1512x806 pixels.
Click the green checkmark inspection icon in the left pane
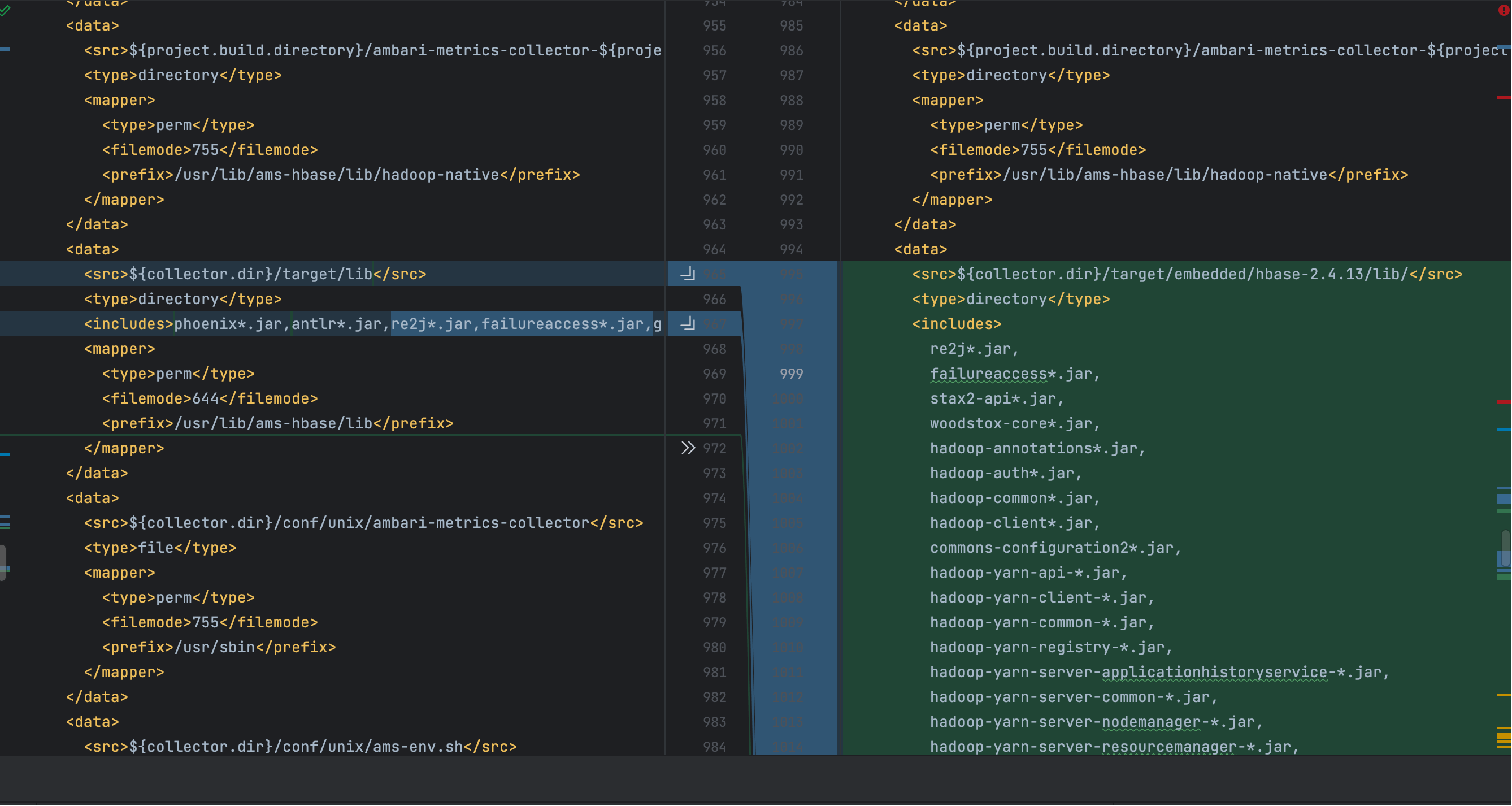coord(5,10)
